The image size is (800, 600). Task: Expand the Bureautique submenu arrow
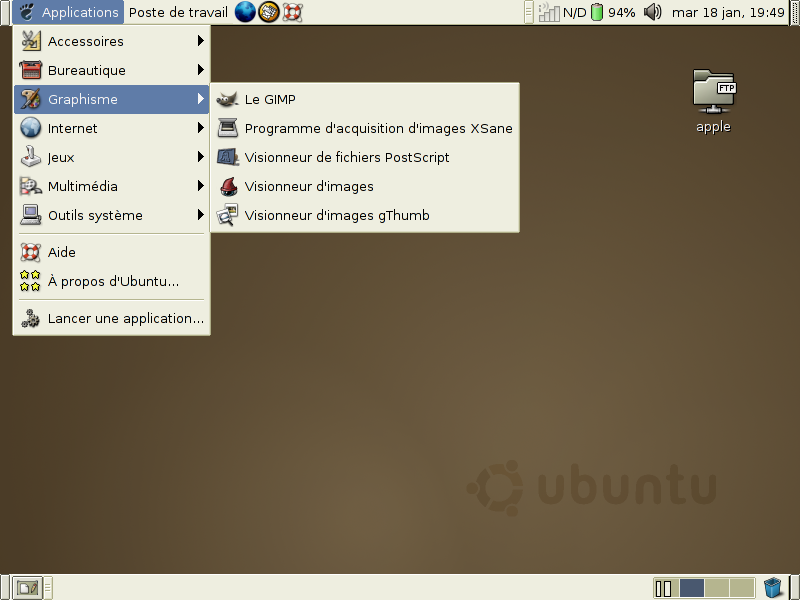201,70
